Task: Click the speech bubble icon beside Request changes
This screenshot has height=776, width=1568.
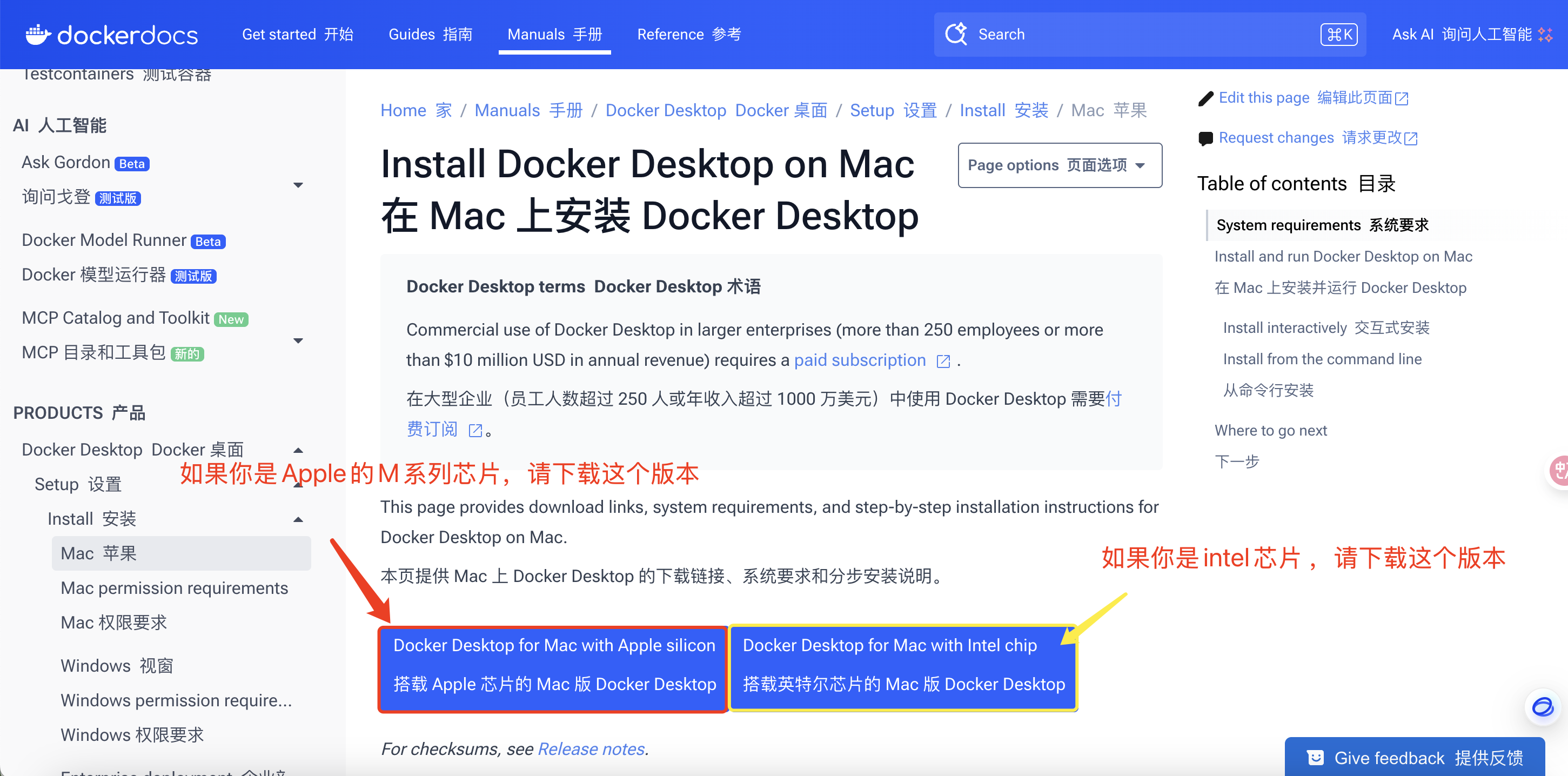Action: [1205, 139]
